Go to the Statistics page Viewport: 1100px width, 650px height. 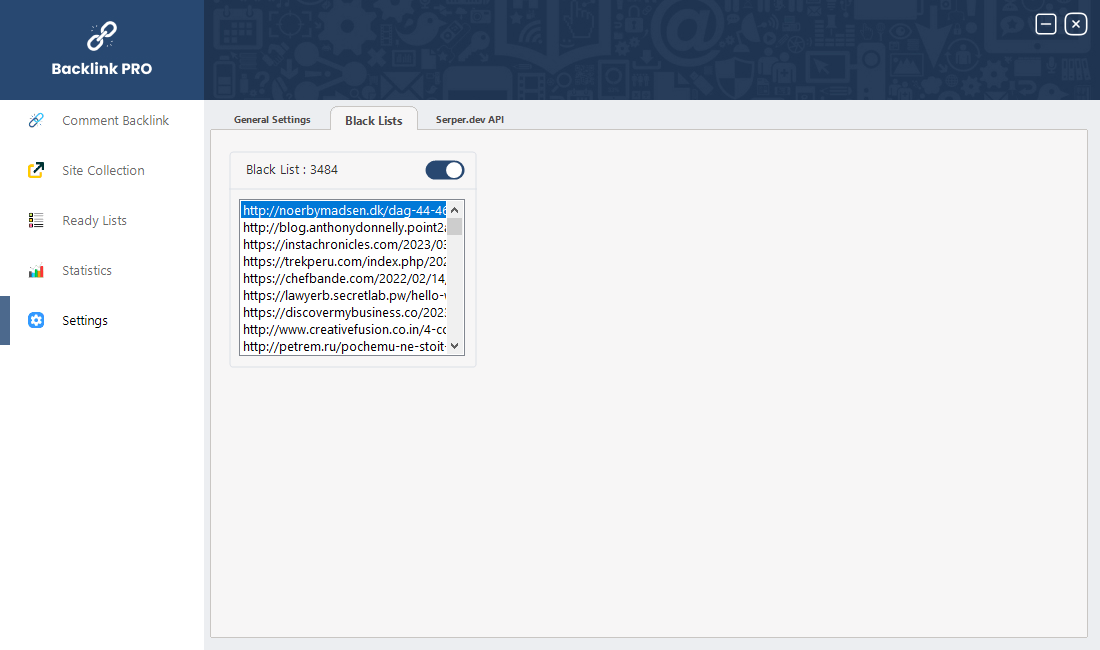click(x=87, y=271)
